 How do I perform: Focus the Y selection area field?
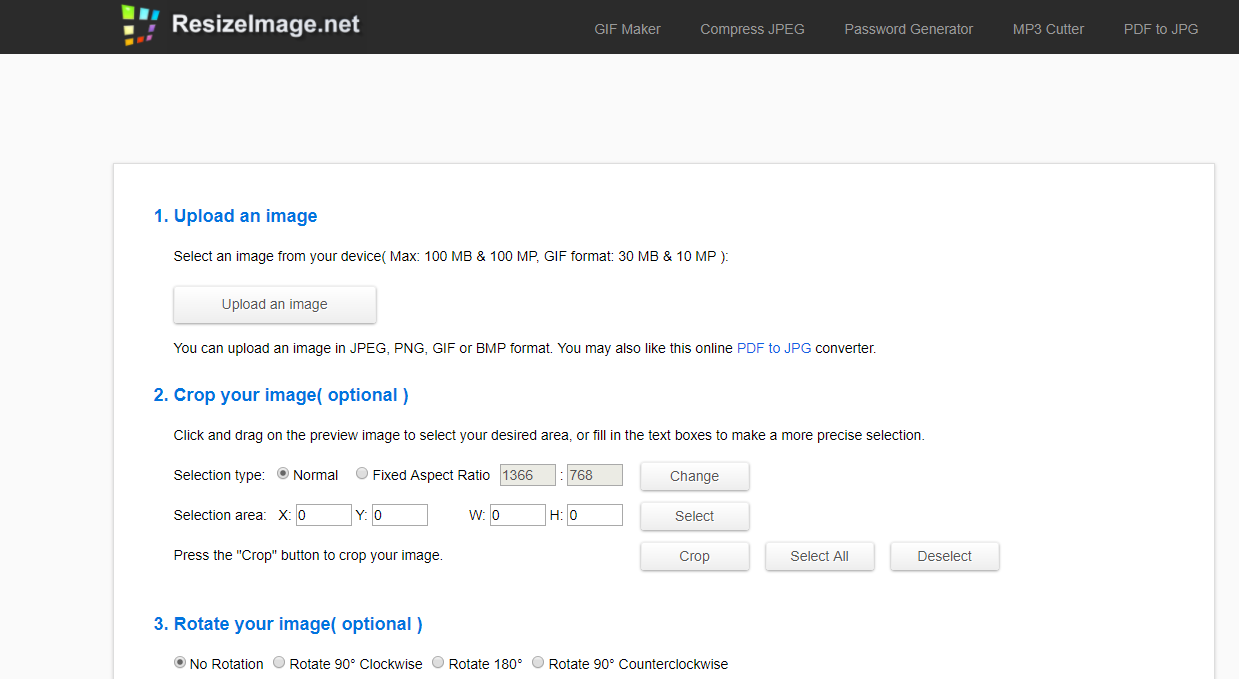point(400,515)
